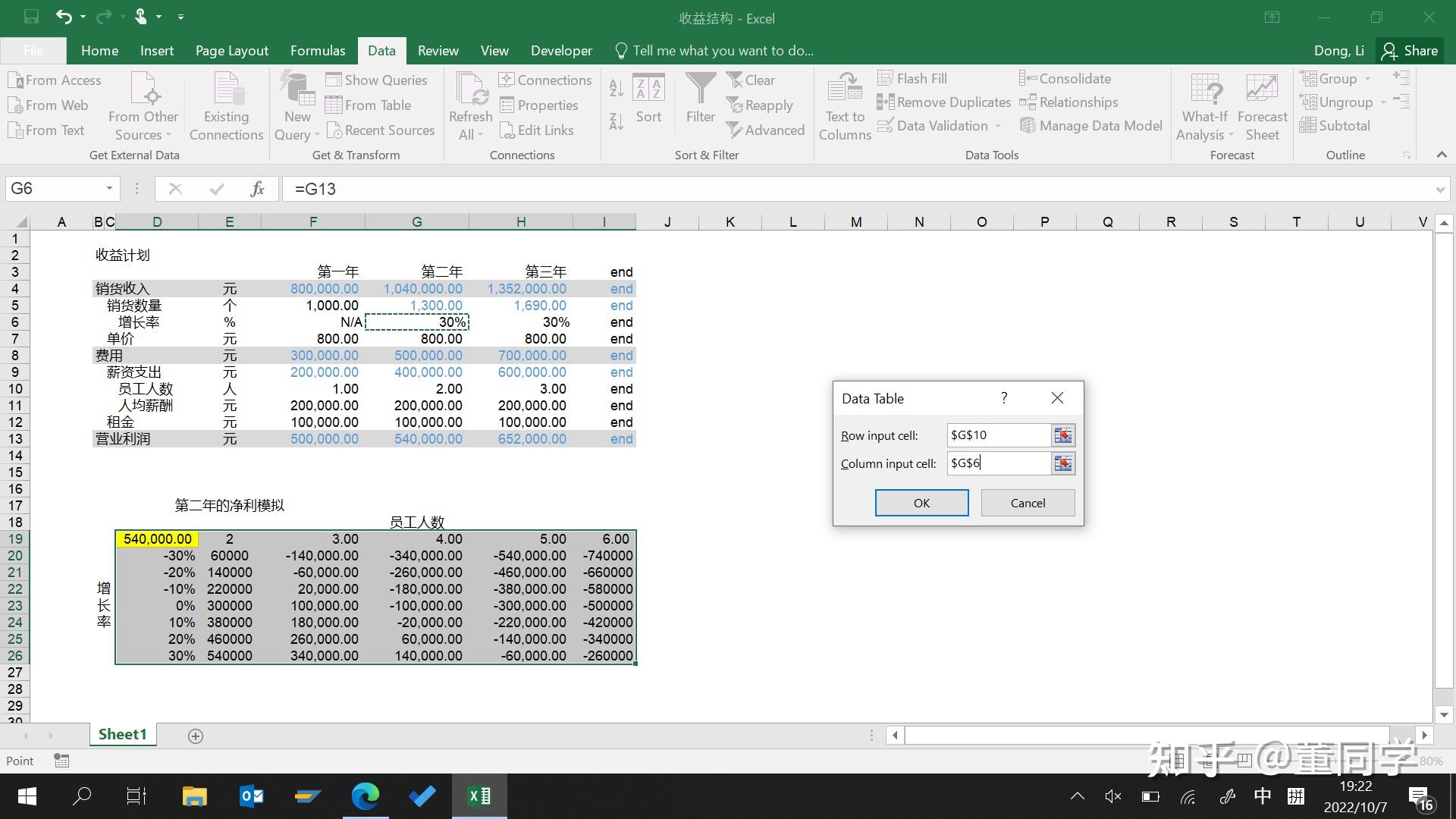Open the Page Layout tab

(x=231, y=51)
